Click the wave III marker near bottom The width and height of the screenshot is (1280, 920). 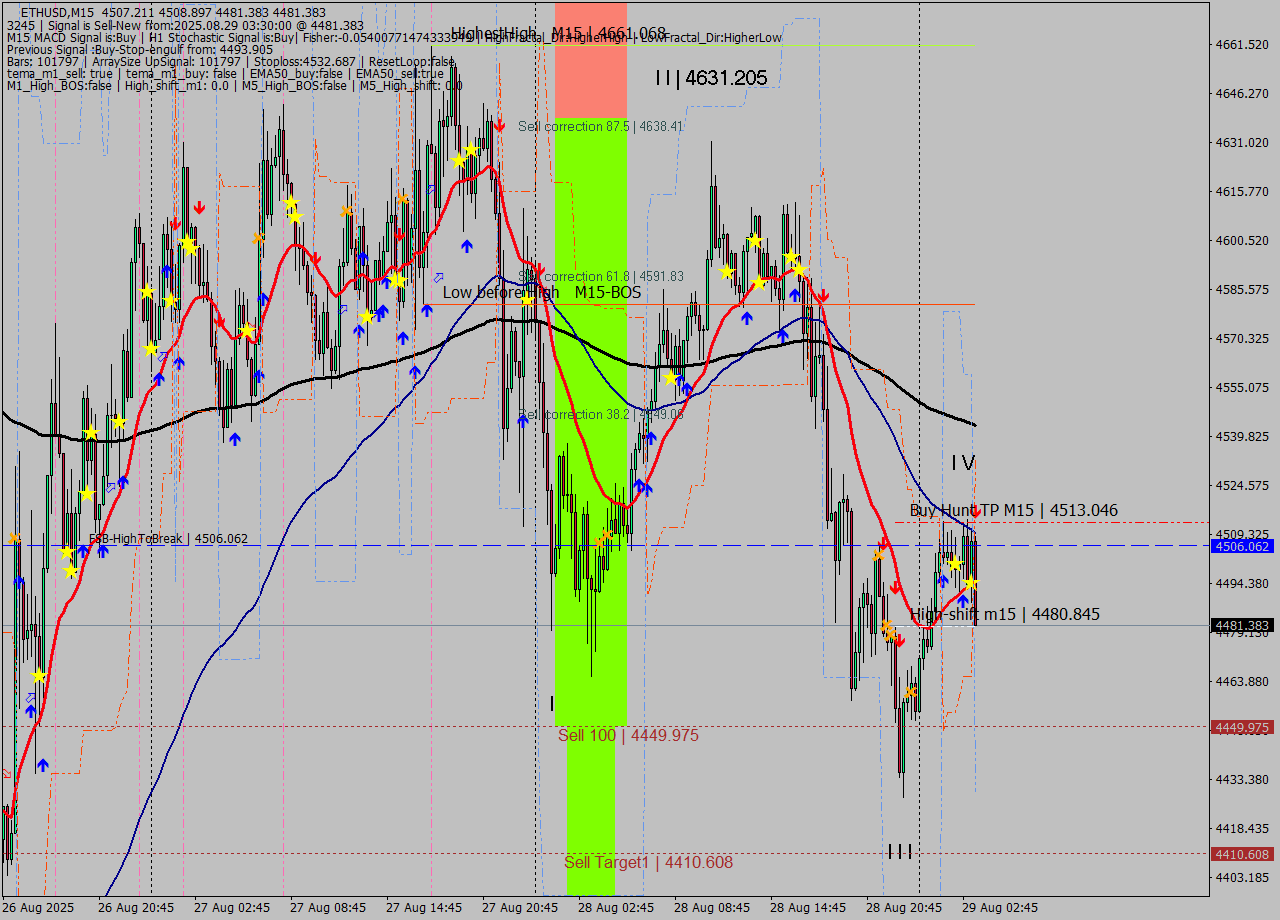900,852
